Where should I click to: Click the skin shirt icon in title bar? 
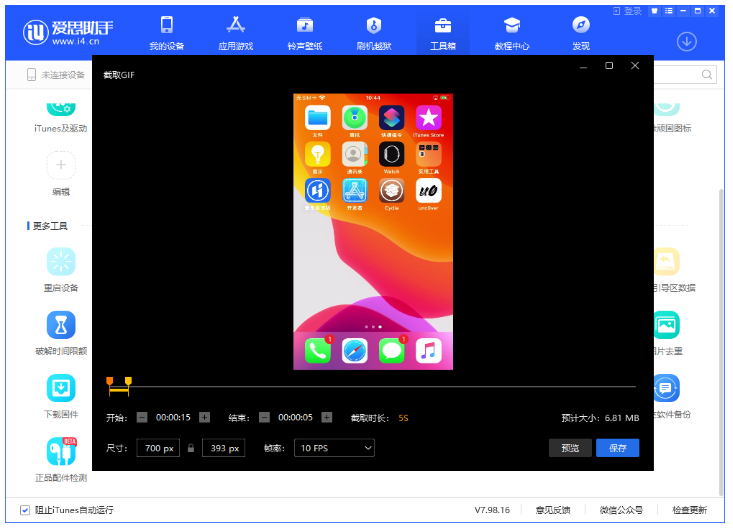point(654,11)
